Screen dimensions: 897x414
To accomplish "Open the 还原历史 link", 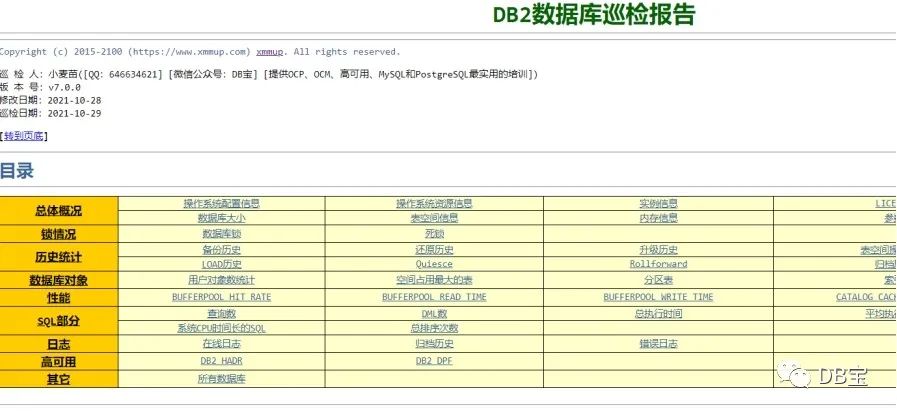I will (434, 250).
